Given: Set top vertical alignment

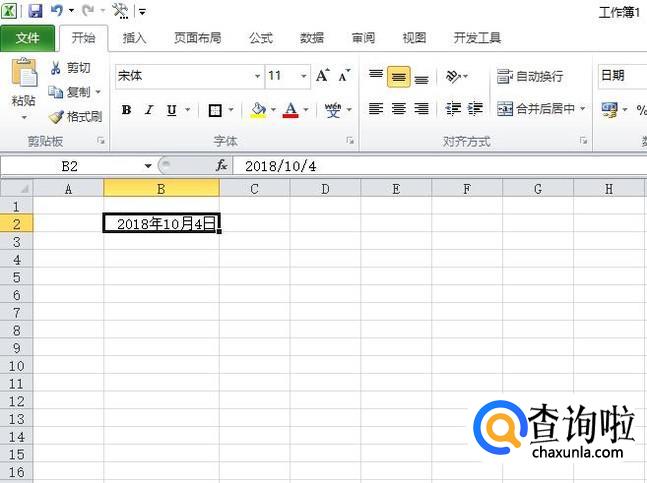Looking at the screenshot, I should point(375,76).
